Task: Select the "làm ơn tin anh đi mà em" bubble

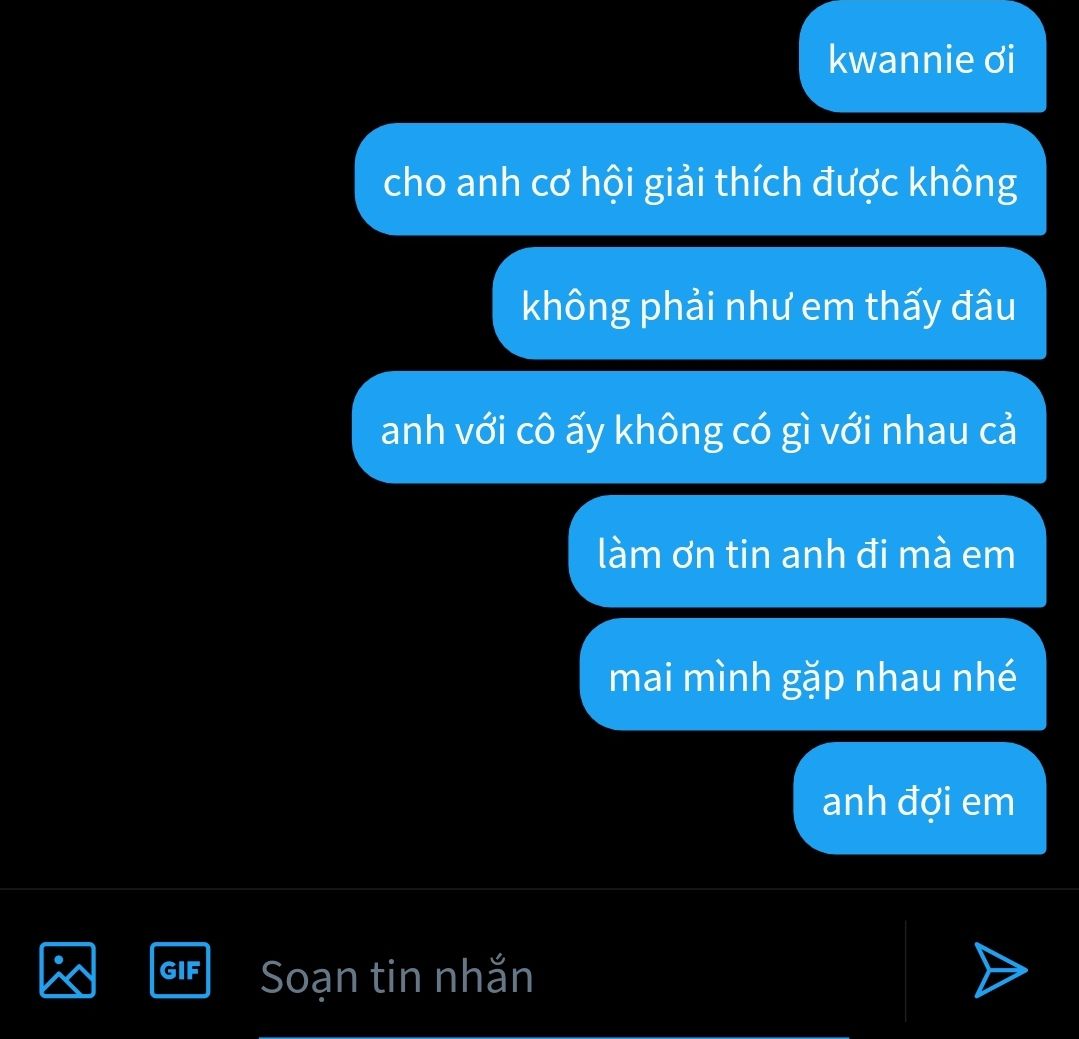Action: coord(806,551)
